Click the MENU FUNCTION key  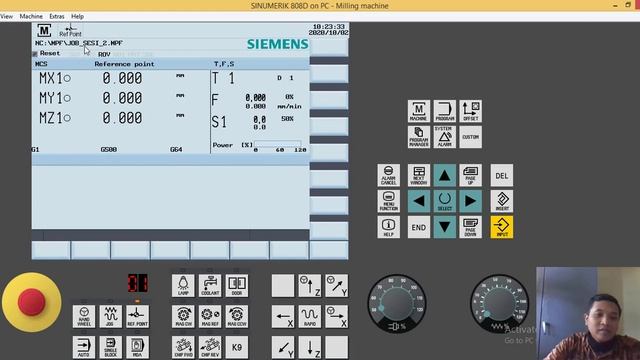tap(389, 201)
